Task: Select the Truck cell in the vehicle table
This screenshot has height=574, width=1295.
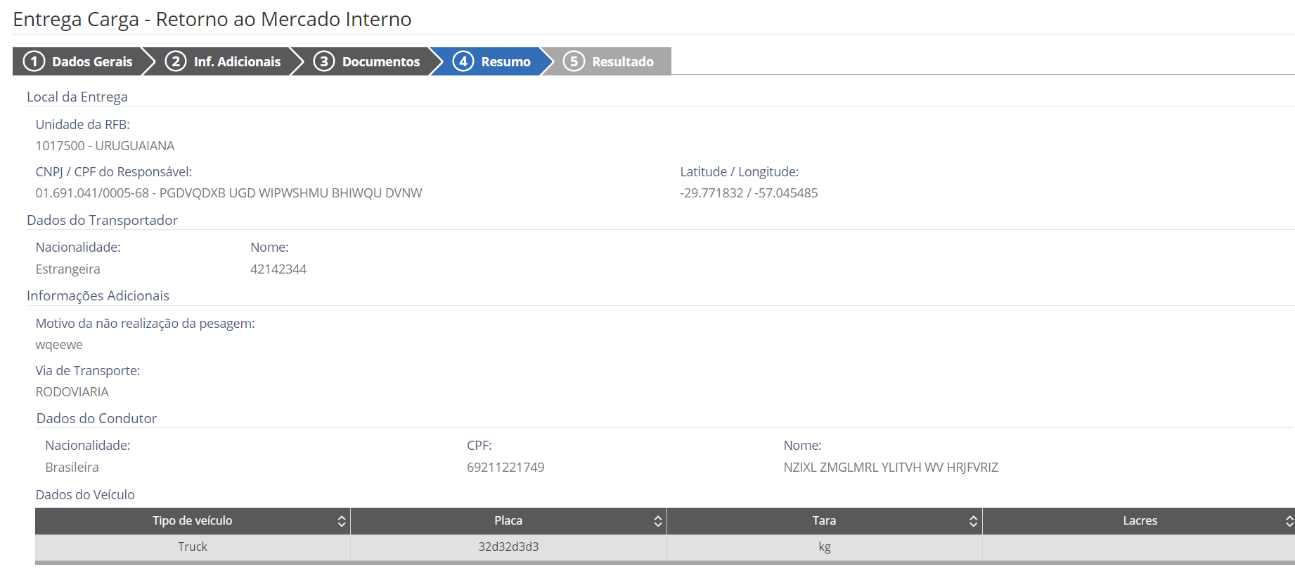Action: point(193,547)
